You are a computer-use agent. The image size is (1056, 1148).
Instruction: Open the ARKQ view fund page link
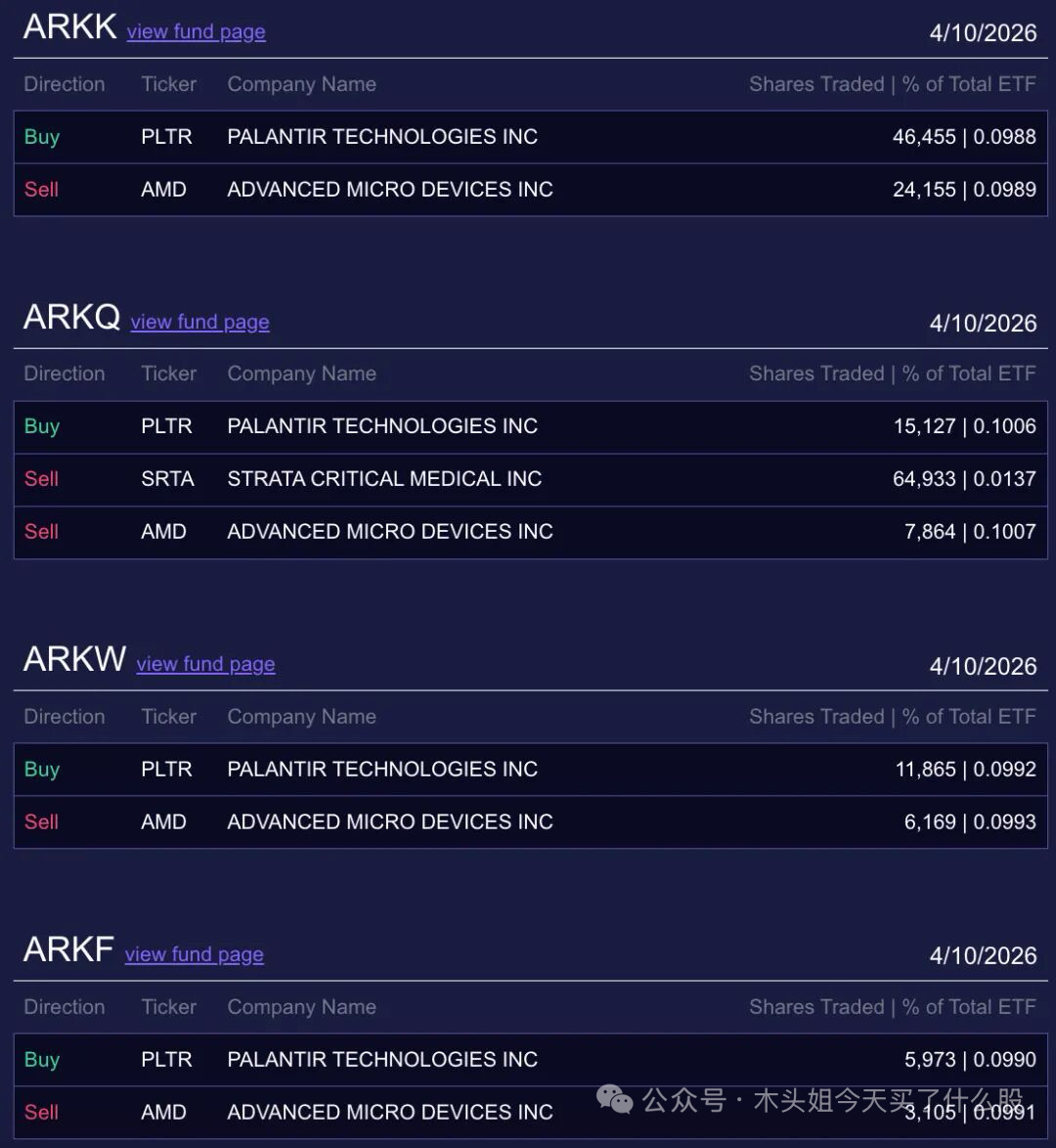click(199, 322)
